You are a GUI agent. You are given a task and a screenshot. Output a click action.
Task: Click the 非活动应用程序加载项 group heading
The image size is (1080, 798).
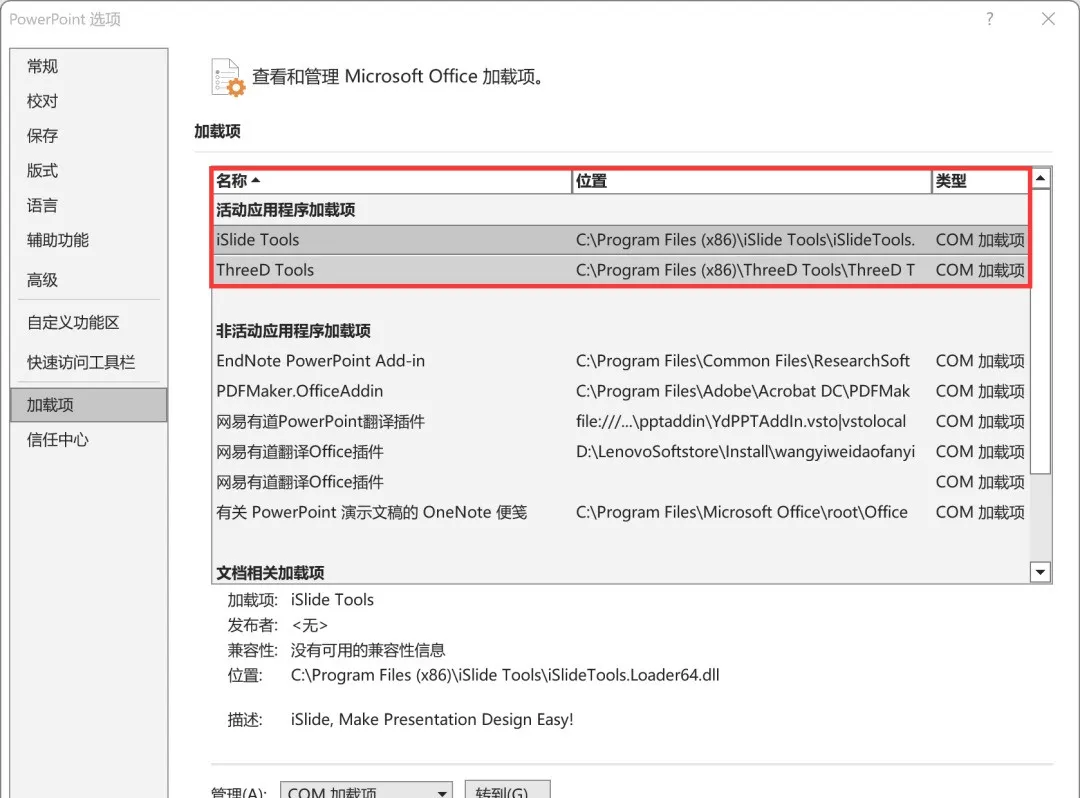click(x=293, y=330)
